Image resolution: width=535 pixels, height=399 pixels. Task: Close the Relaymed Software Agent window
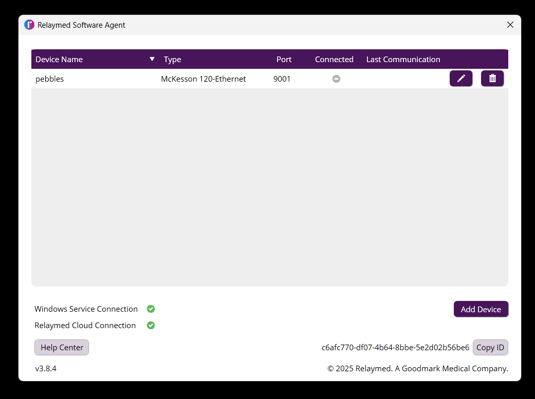[510, 25]
